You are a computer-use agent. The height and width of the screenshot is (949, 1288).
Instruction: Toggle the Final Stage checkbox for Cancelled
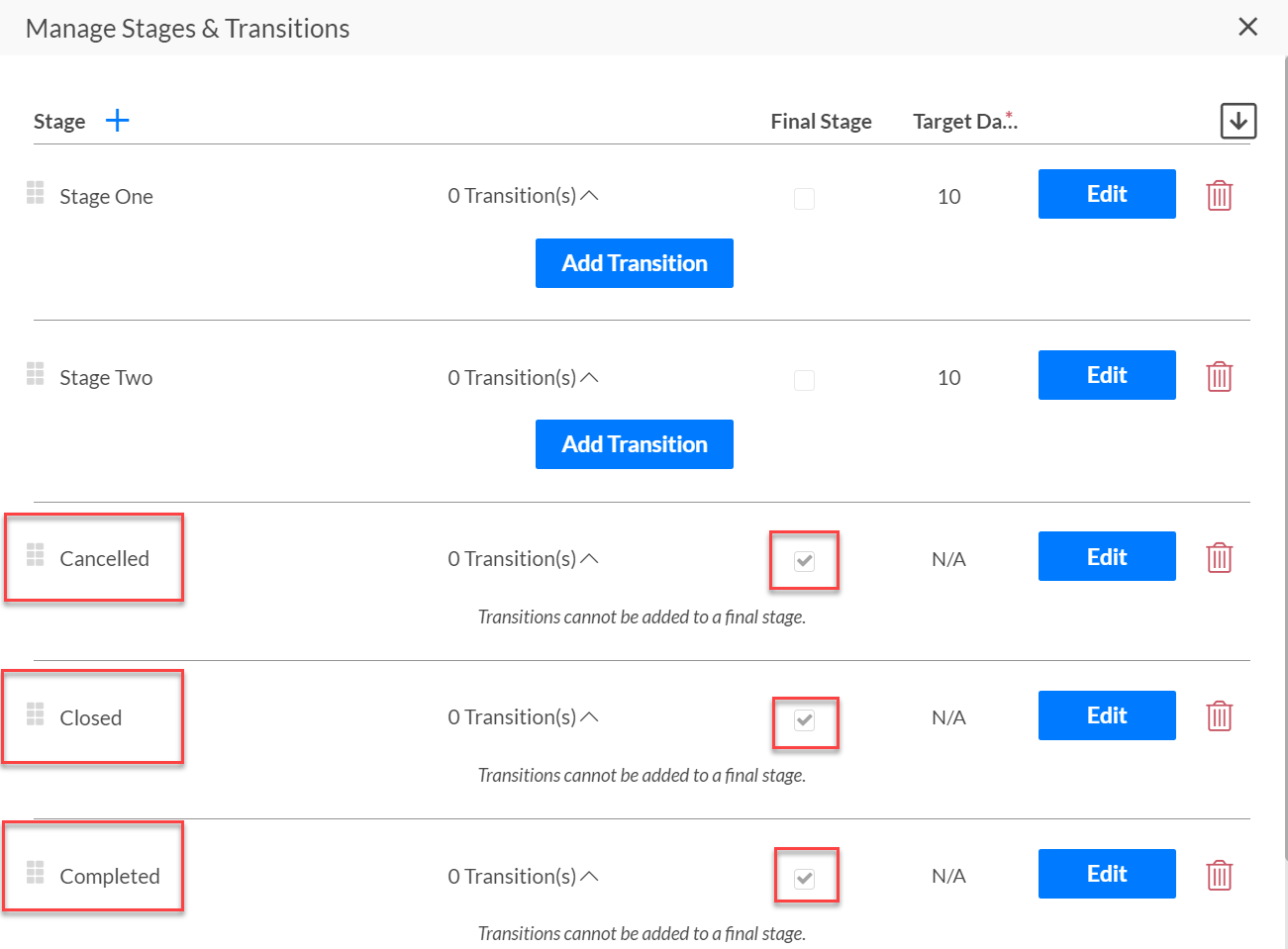(804, 561)
